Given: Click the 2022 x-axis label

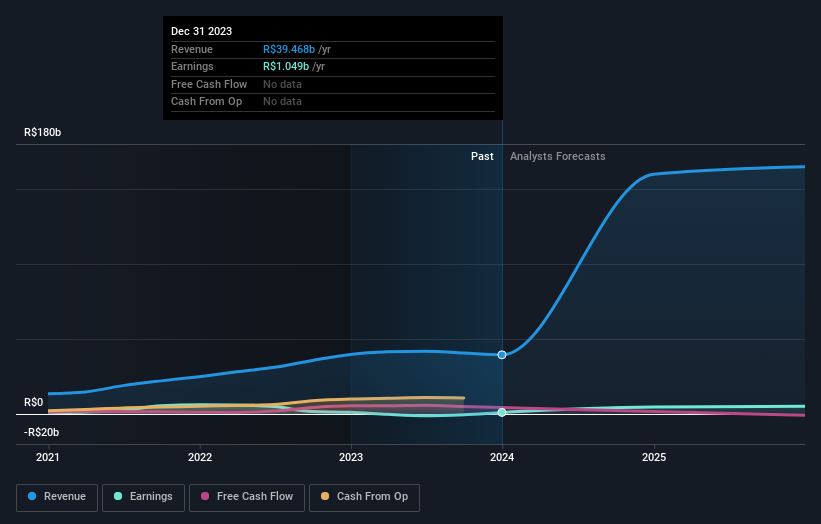Looking at the screenshot, I should point(200,458).
